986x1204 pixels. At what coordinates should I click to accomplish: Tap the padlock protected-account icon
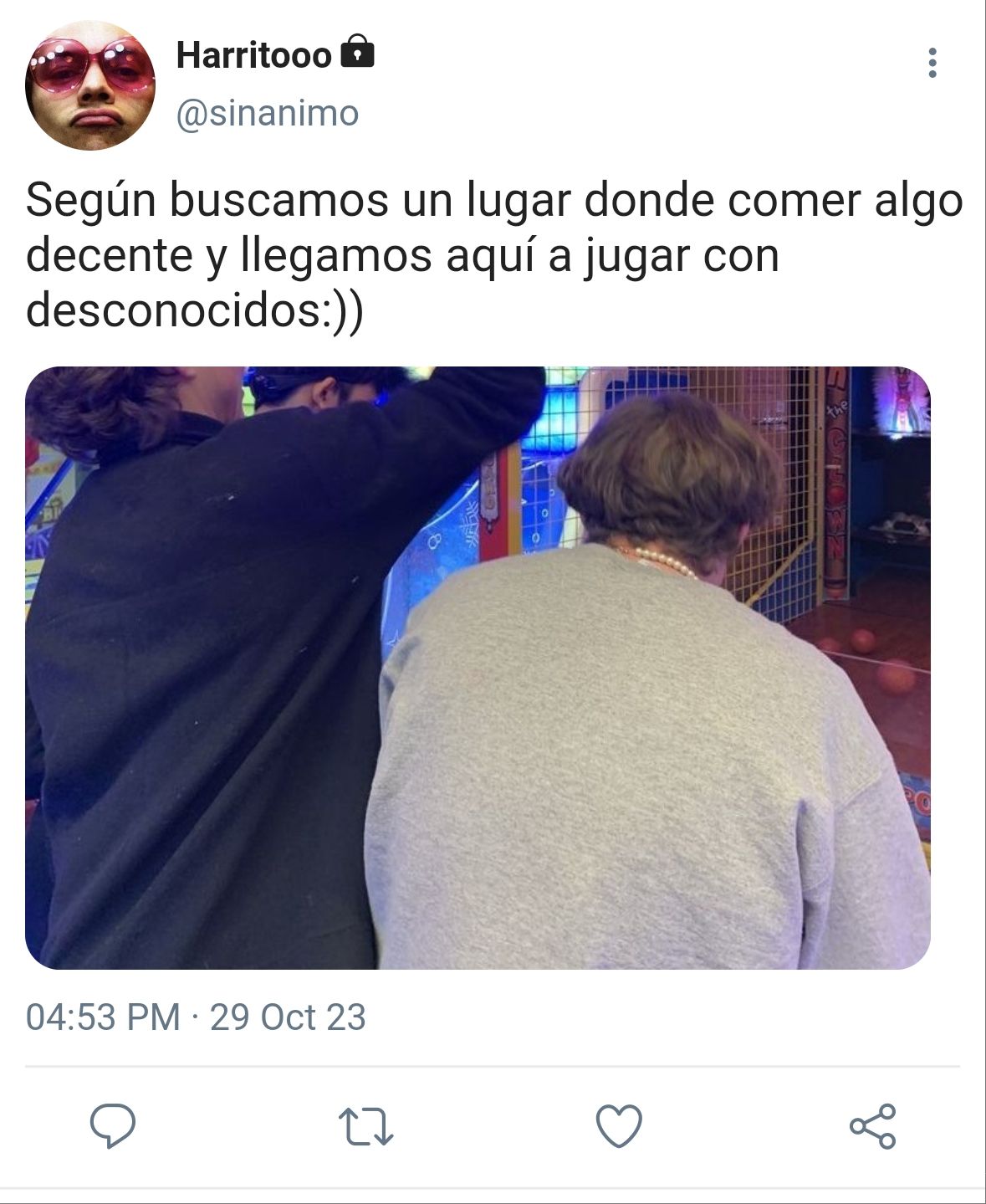point(358,52)
